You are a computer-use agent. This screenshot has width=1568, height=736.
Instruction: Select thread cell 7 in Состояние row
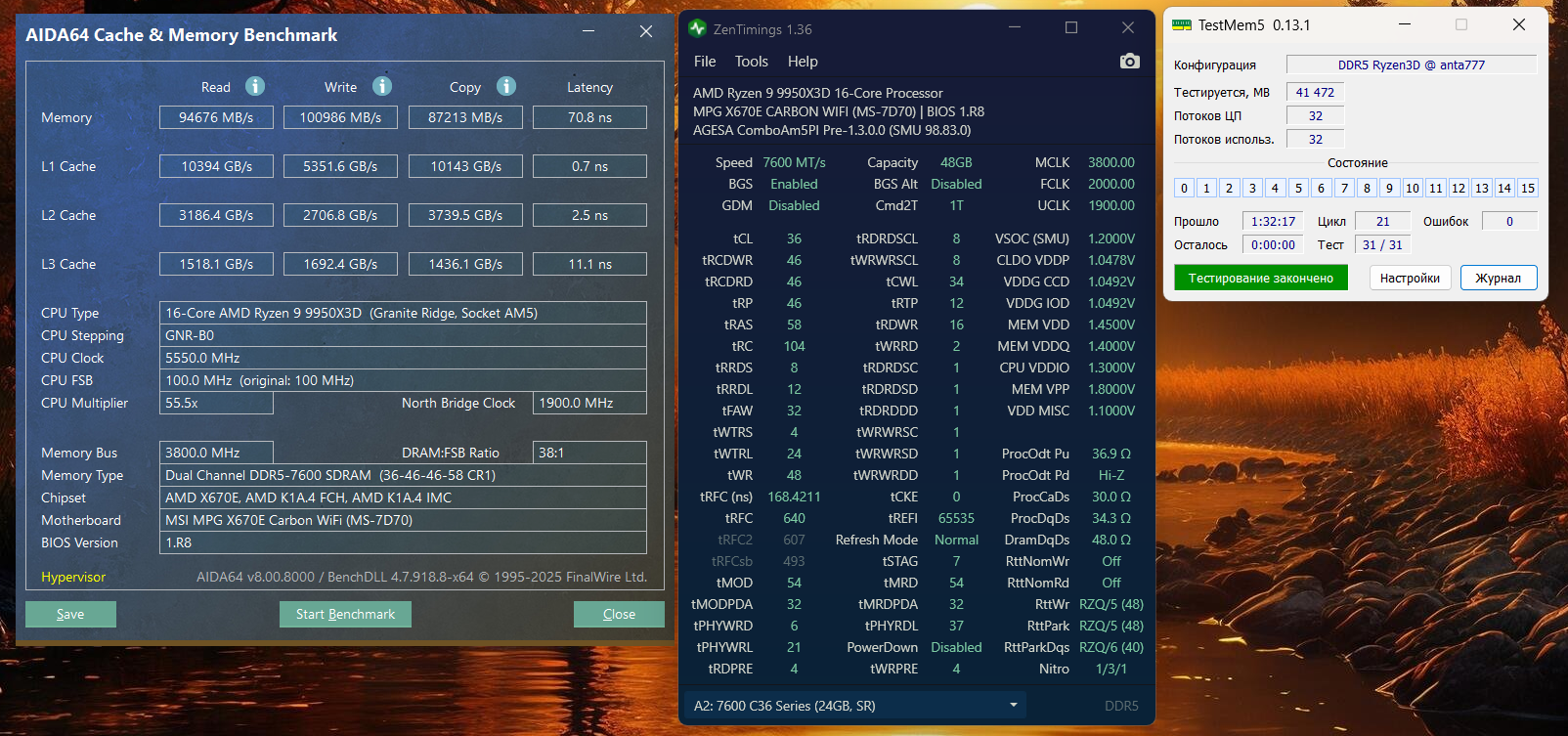tap(1344, 188)
